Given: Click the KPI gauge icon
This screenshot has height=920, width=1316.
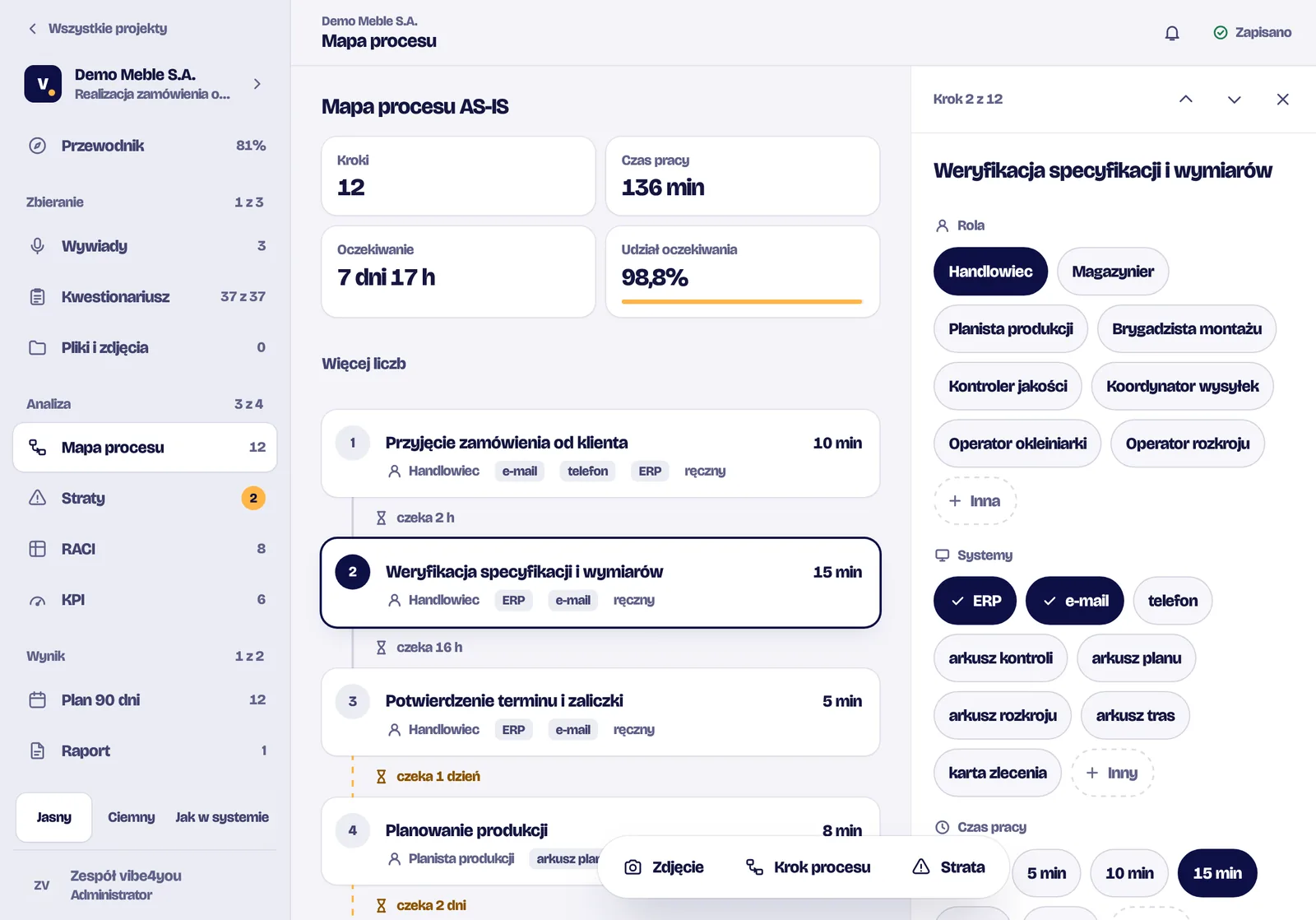Looking at the screenshot, I should coord(38,600).
